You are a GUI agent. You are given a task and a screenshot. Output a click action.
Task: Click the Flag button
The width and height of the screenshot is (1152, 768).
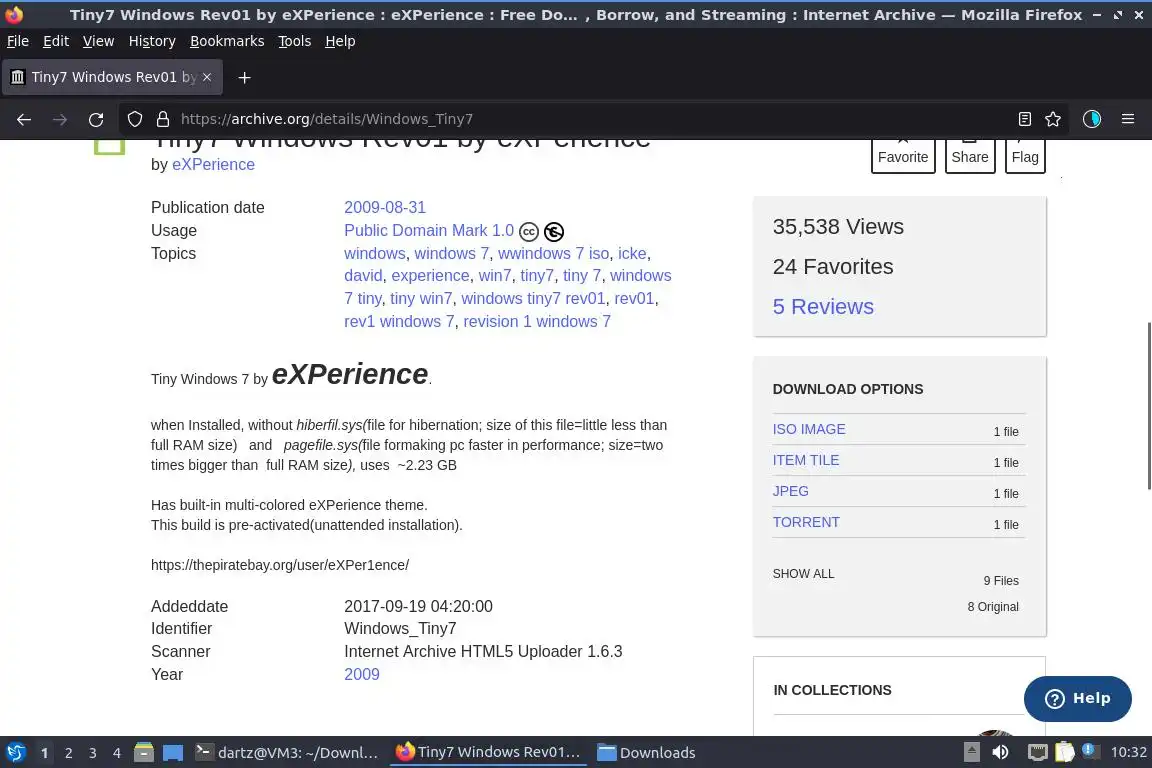point(1025,156)
